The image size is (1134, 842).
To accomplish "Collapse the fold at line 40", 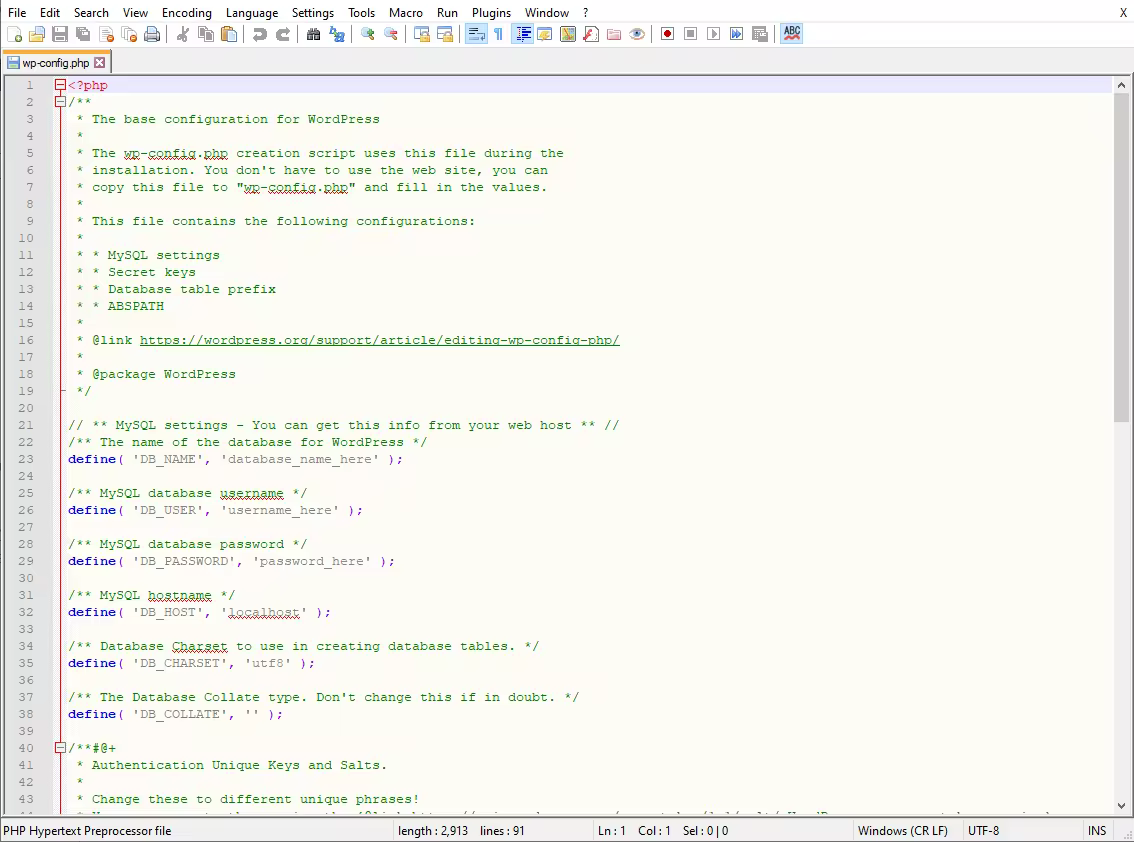I will [61, 748].
